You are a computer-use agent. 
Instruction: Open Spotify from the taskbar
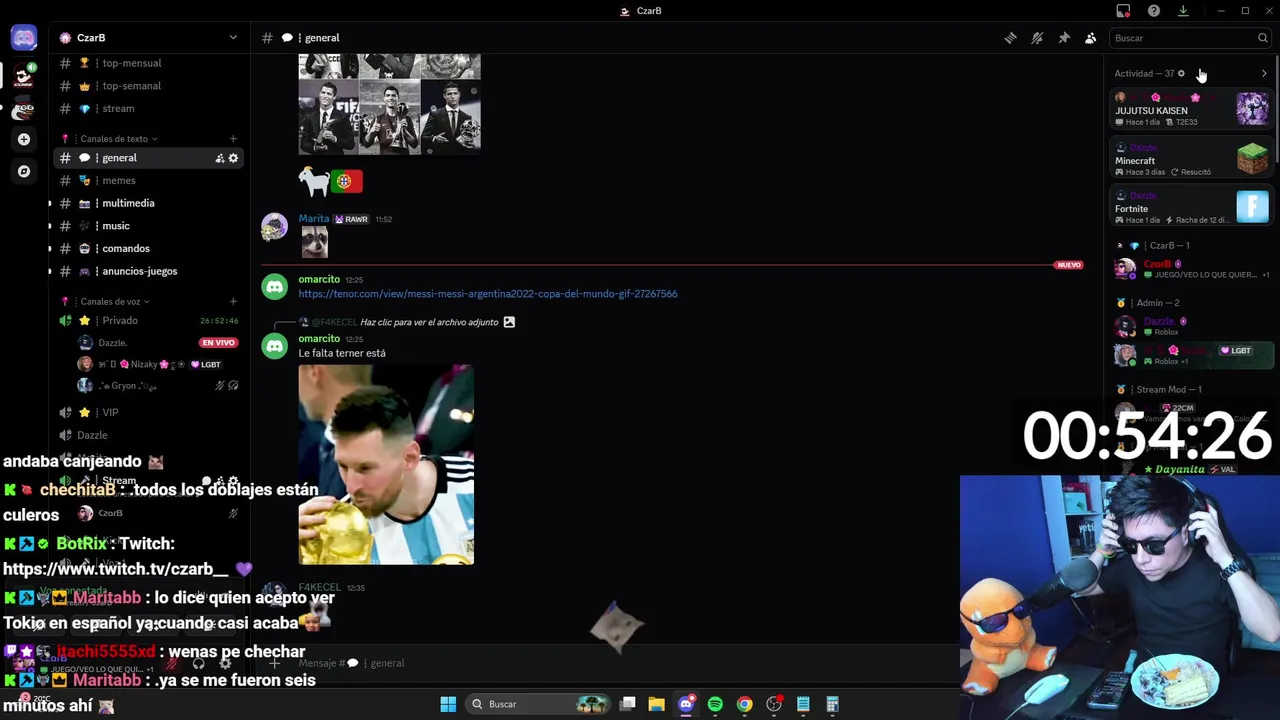(715, 704)
